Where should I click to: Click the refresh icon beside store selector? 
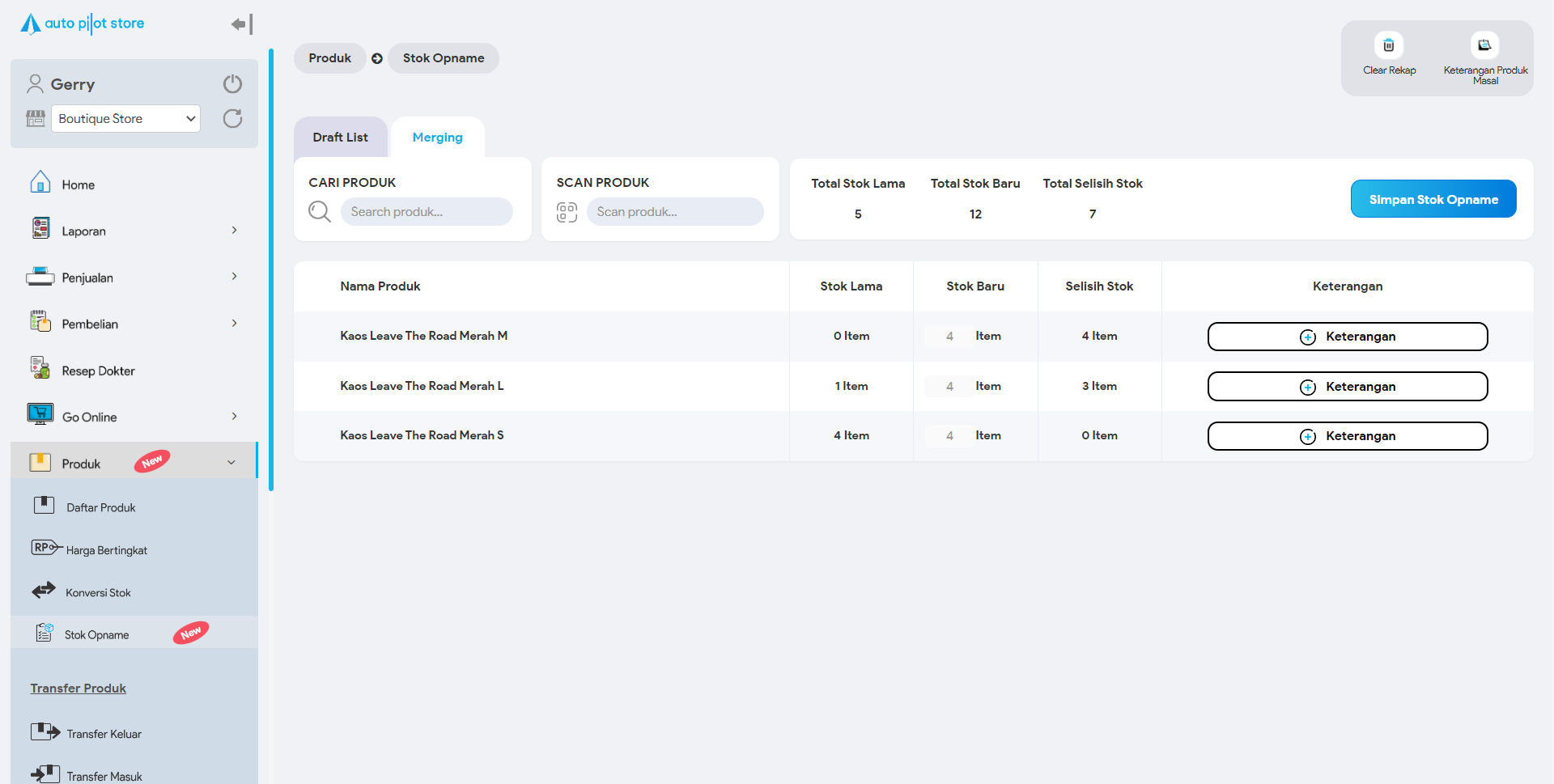pyautogui.click(x=232, y=119)
